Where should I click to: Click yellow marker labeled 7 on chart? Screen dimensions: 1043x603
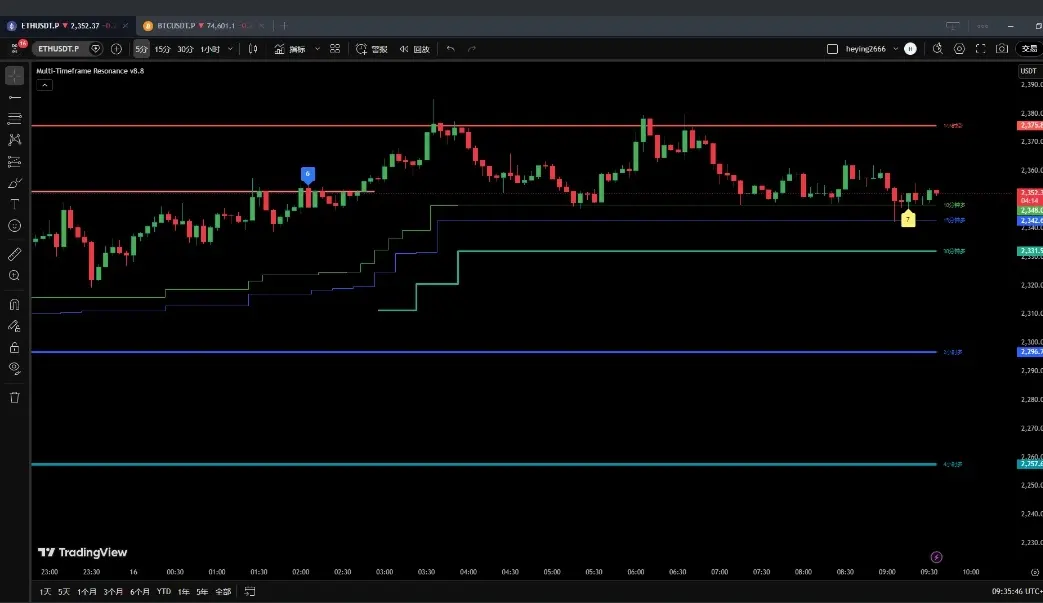click(x=908, y=219)
